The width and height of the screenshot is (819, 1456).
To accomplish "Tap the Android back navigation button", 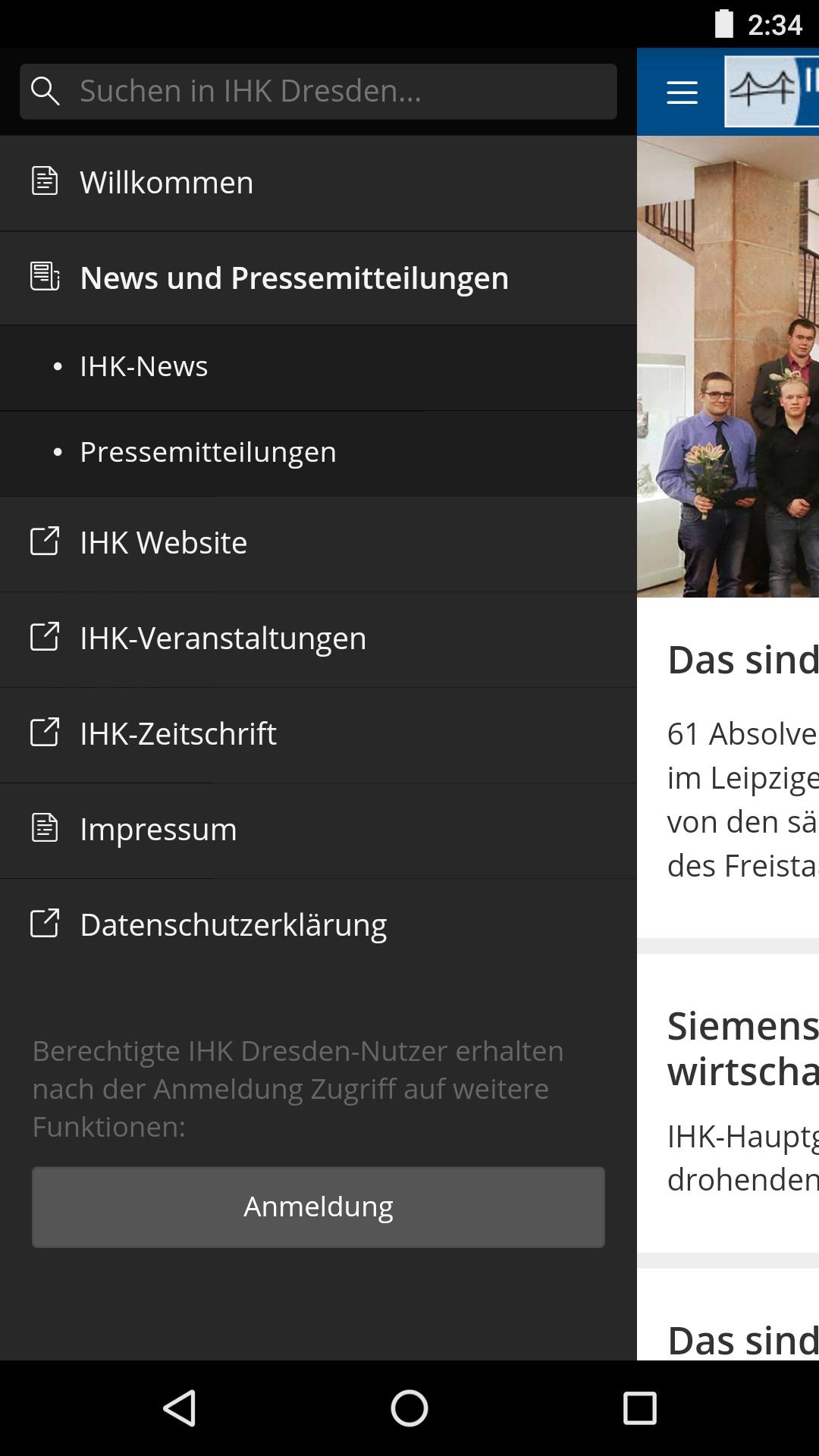I will (180, 1408).
